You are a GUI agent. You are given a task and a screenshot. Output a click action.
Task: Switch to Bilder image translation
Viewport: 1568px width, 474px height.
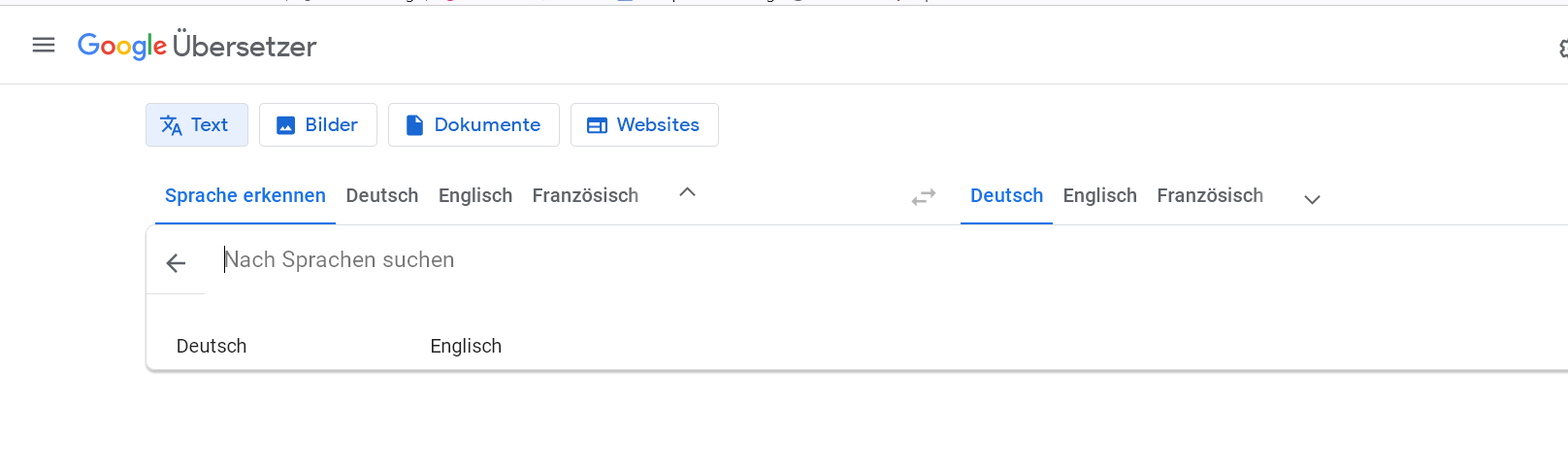pyautogui.click(x=317, y=125)
